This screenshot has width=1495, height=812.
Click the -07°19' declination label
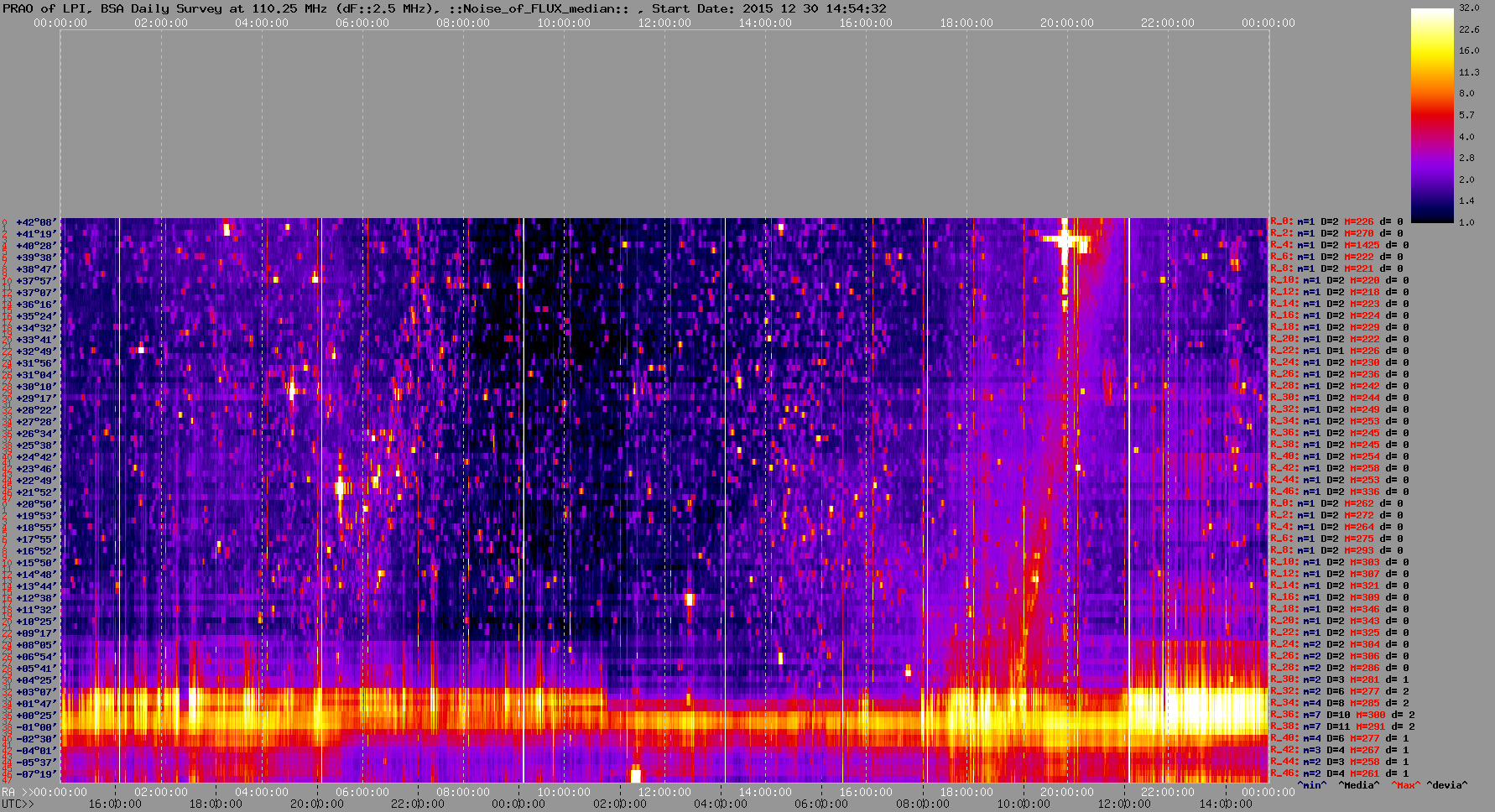pos(36,774)
